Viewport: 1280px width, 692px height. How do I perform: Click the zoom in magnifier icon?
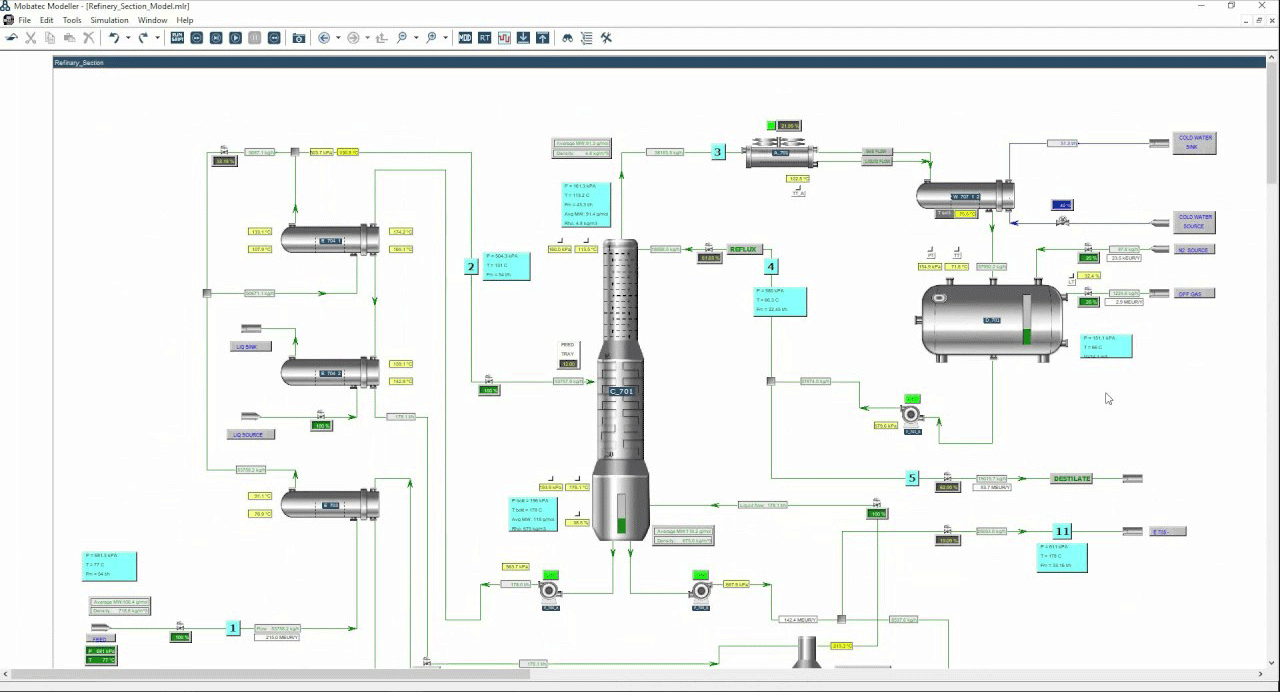pyautogui.click(x=432, y=38)
